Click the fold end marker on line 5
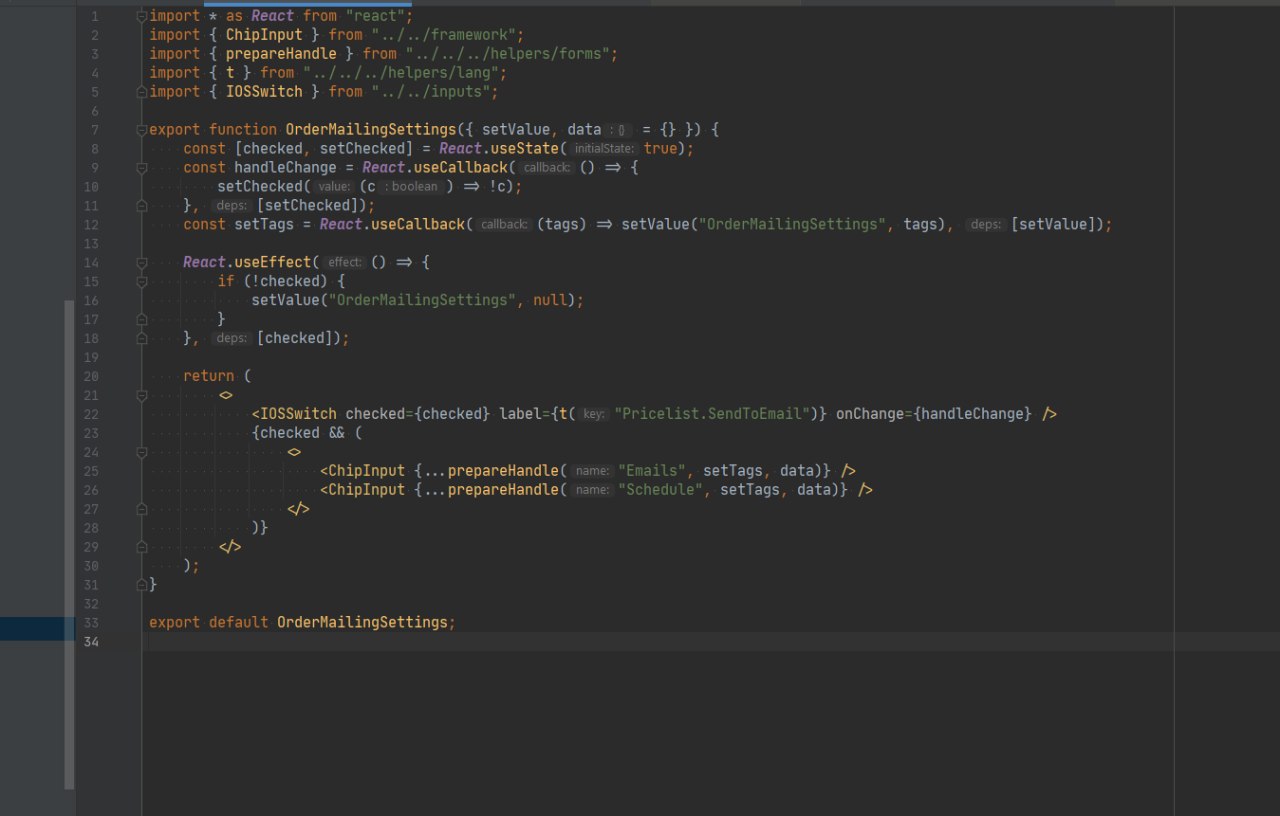The height and width of the screenshot is (816, 1280). tap(142, 92)
